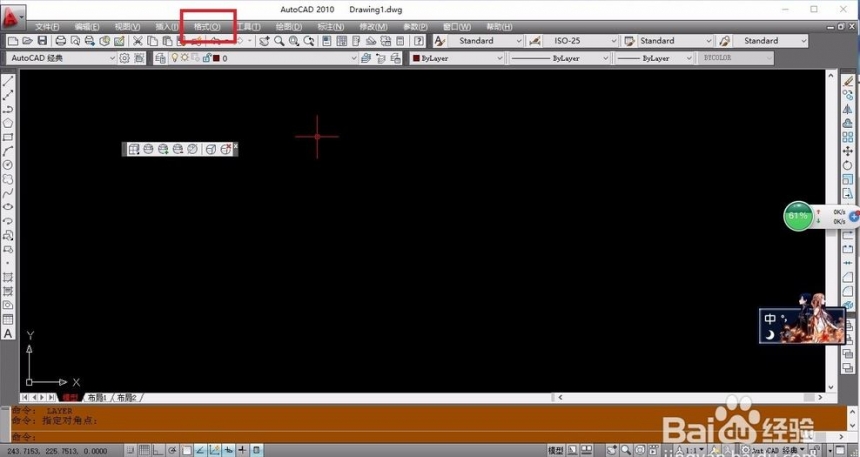Click the command line input area
The width and height of the screenshot is (860, 457).
click(x=428, y=437)
